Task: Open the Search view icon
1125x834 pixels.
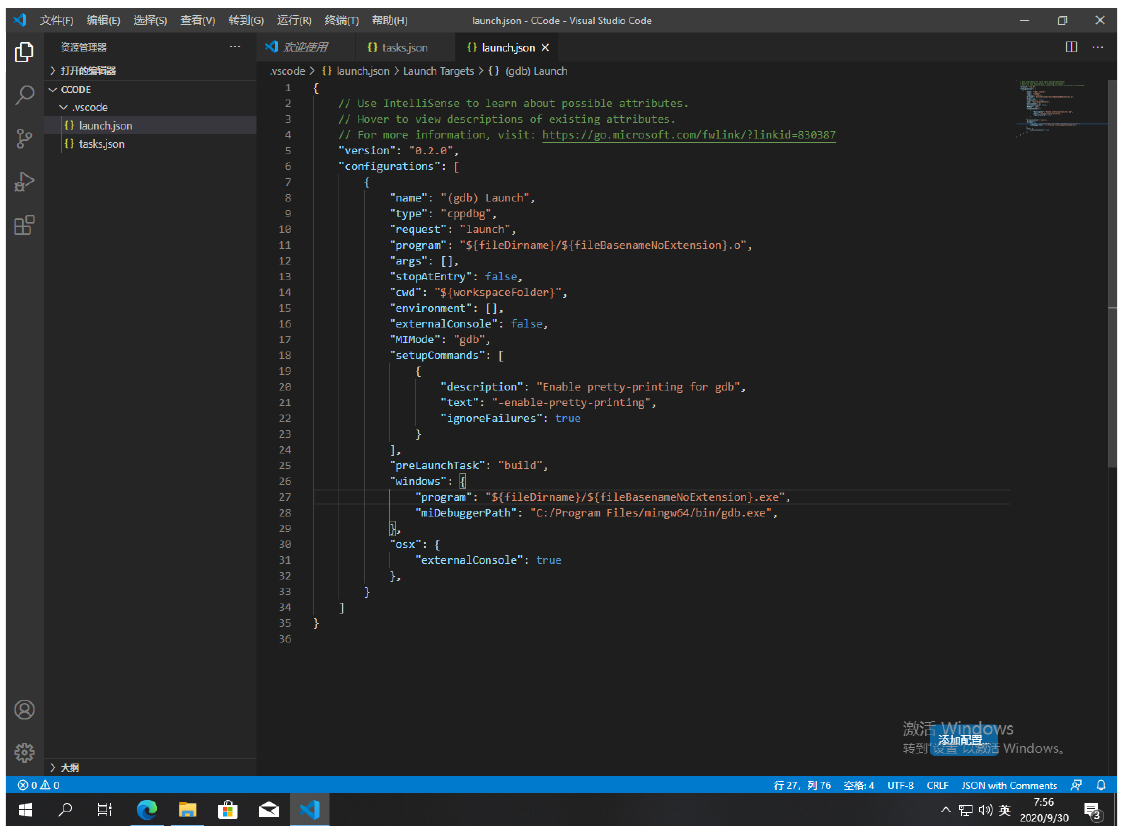Action: pyautogui.click(x=24, y=96)
